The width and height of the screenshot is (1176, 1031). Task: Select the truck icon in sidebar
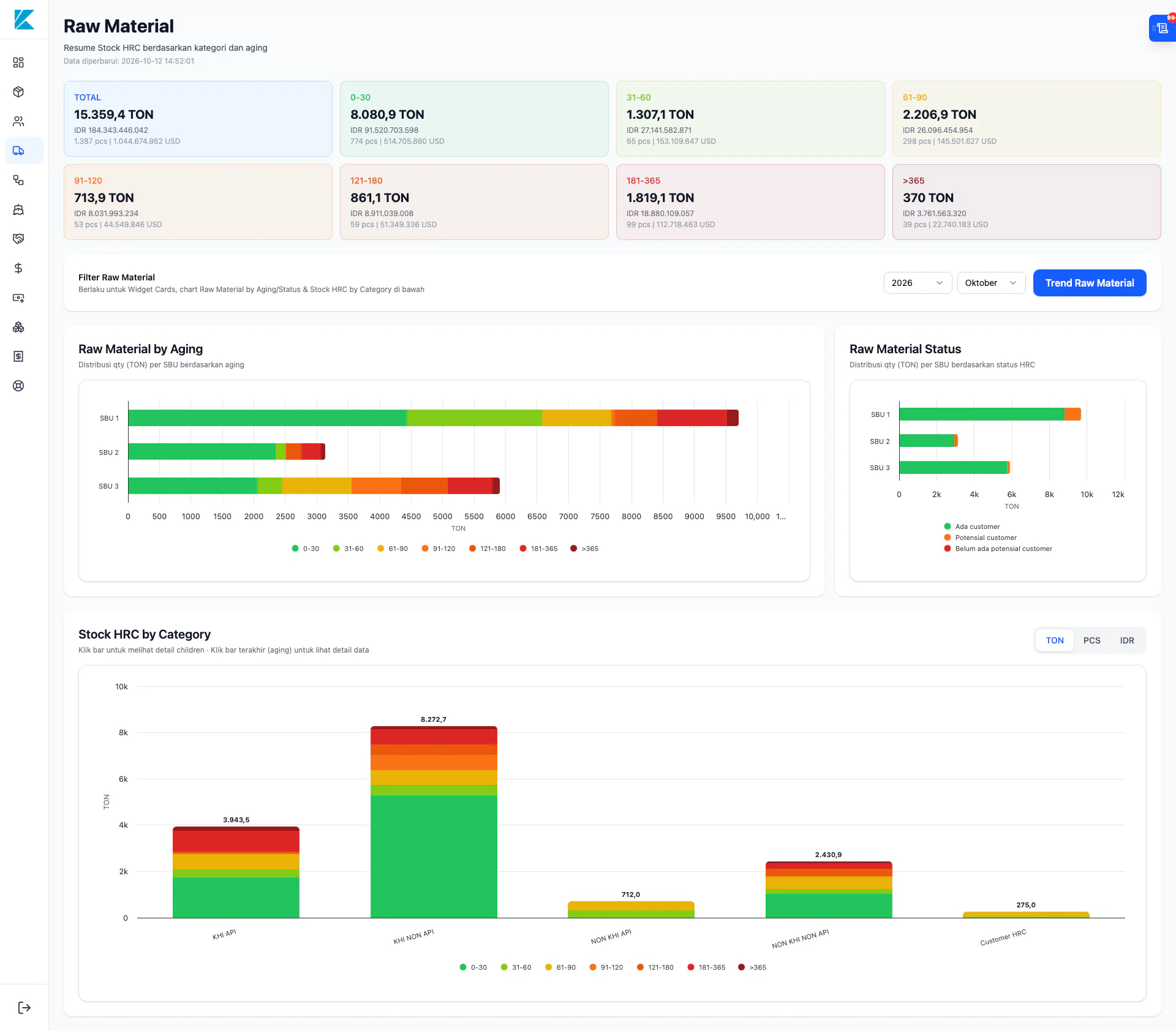(18, 151)
